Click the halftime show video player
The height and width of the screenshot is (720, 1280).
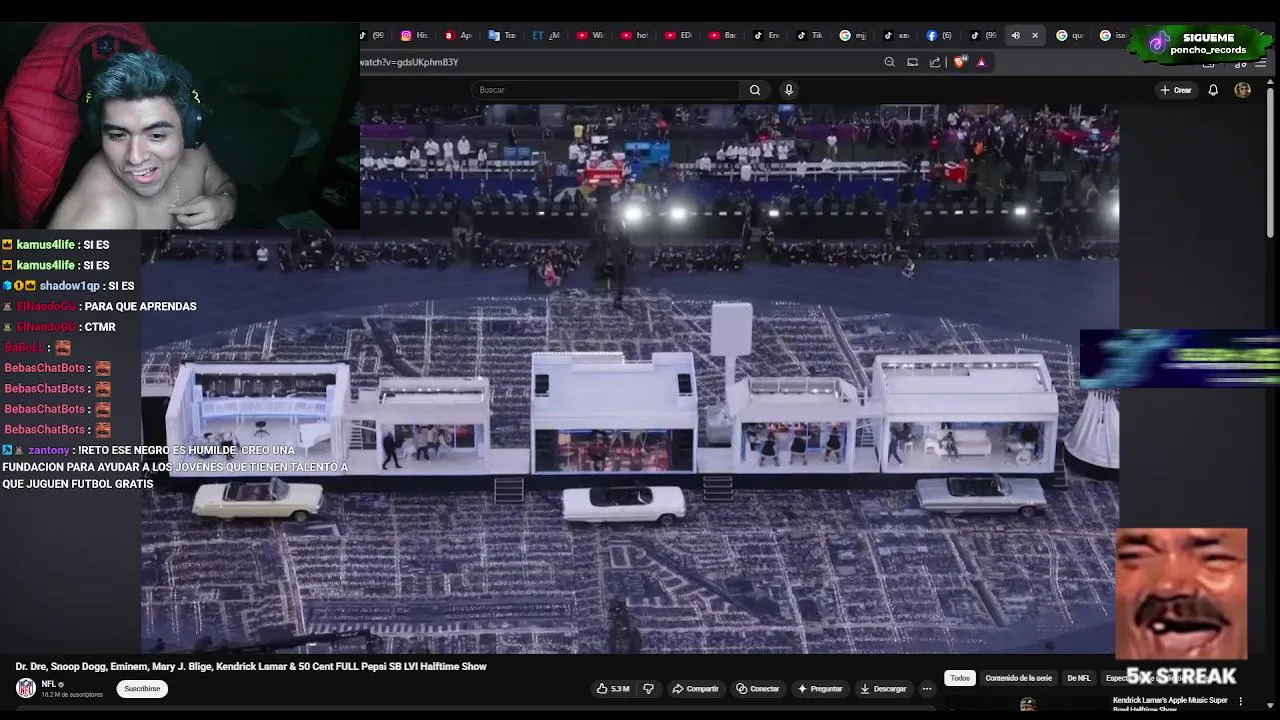(629, 378)
